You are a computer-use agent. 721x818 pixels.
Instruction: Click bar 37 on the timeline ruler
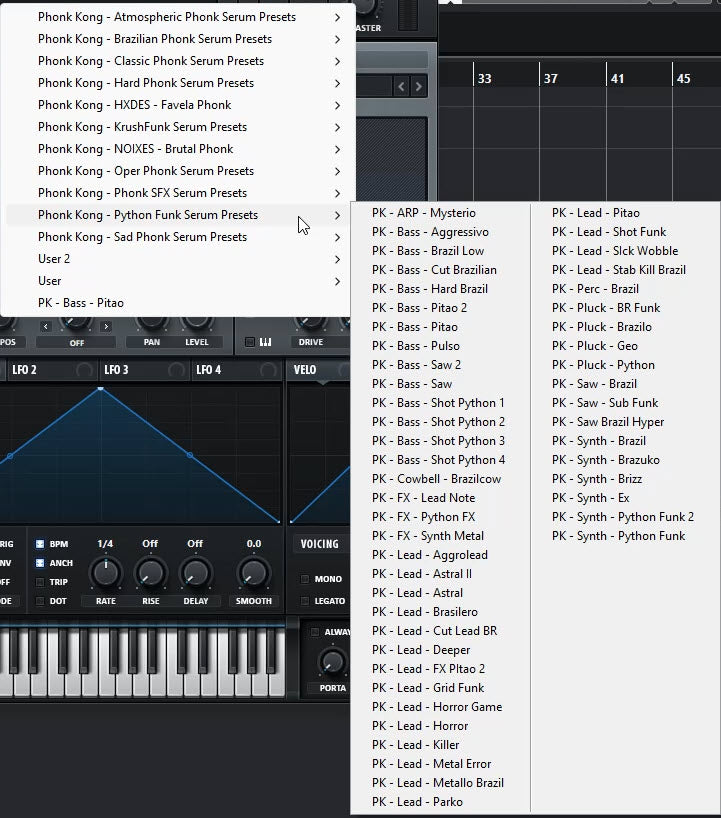coord(549,78)
